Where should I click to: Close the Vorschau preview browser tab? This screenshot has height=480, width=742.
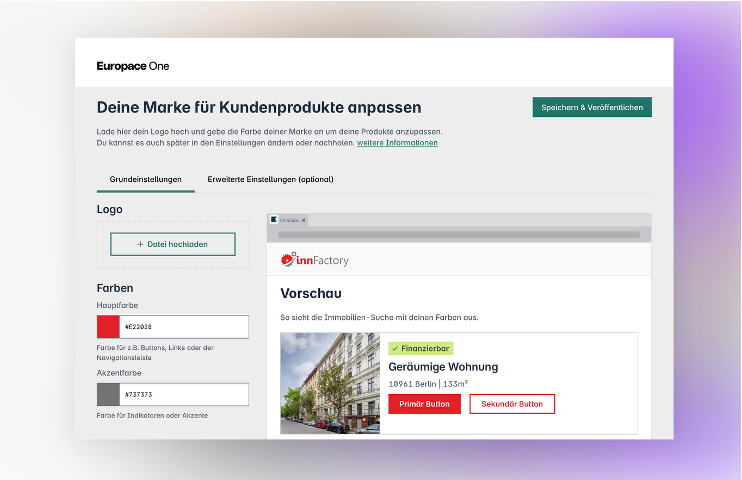[304, 220]
